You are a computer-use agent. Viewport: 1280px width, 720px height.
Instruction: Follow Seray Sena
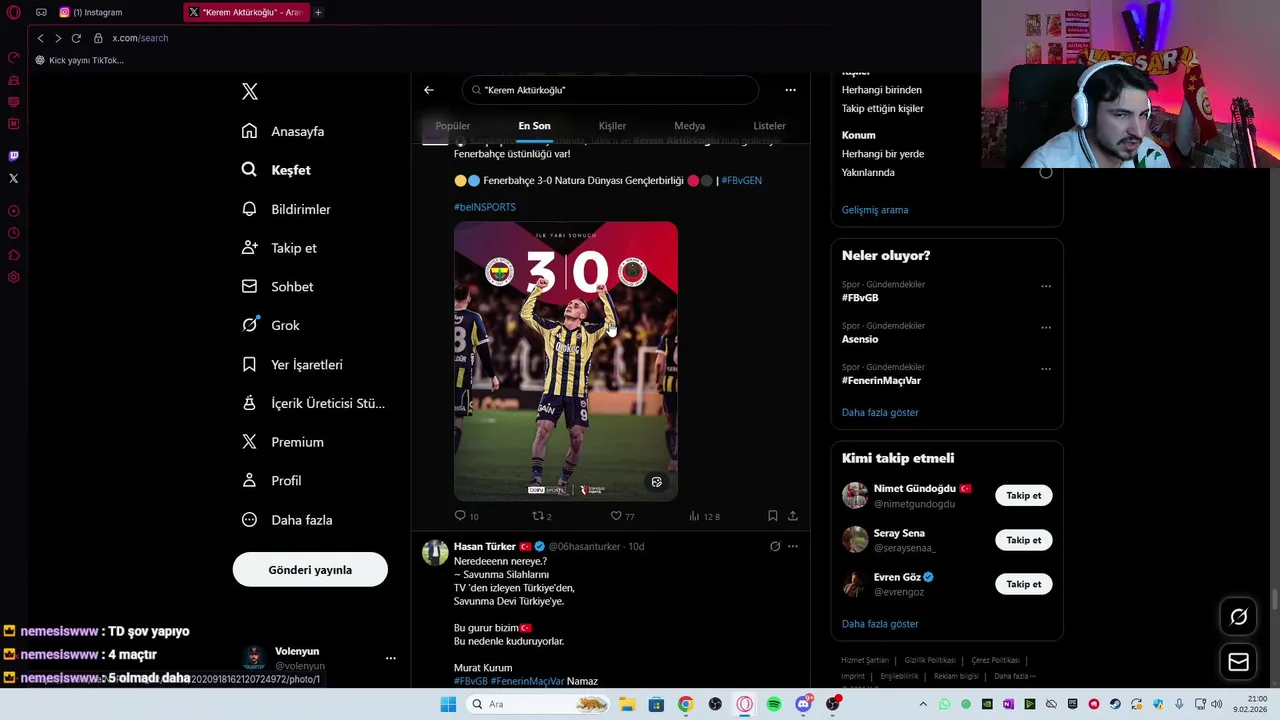click(x=1023, y=540)
